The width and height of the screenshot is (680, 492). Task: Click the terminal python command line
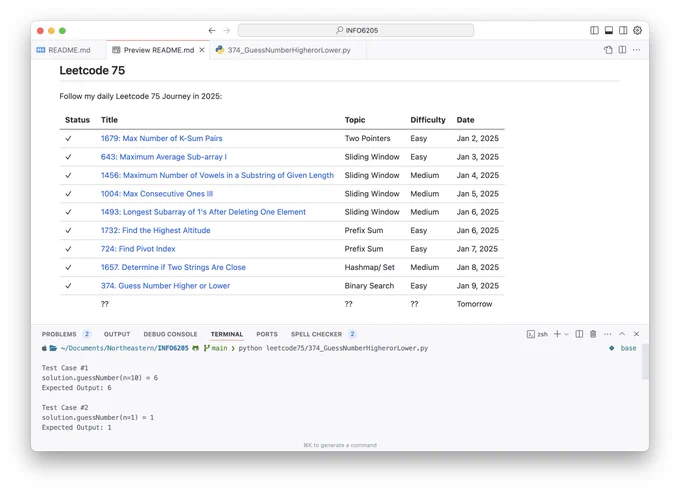[x=333, y=348]
